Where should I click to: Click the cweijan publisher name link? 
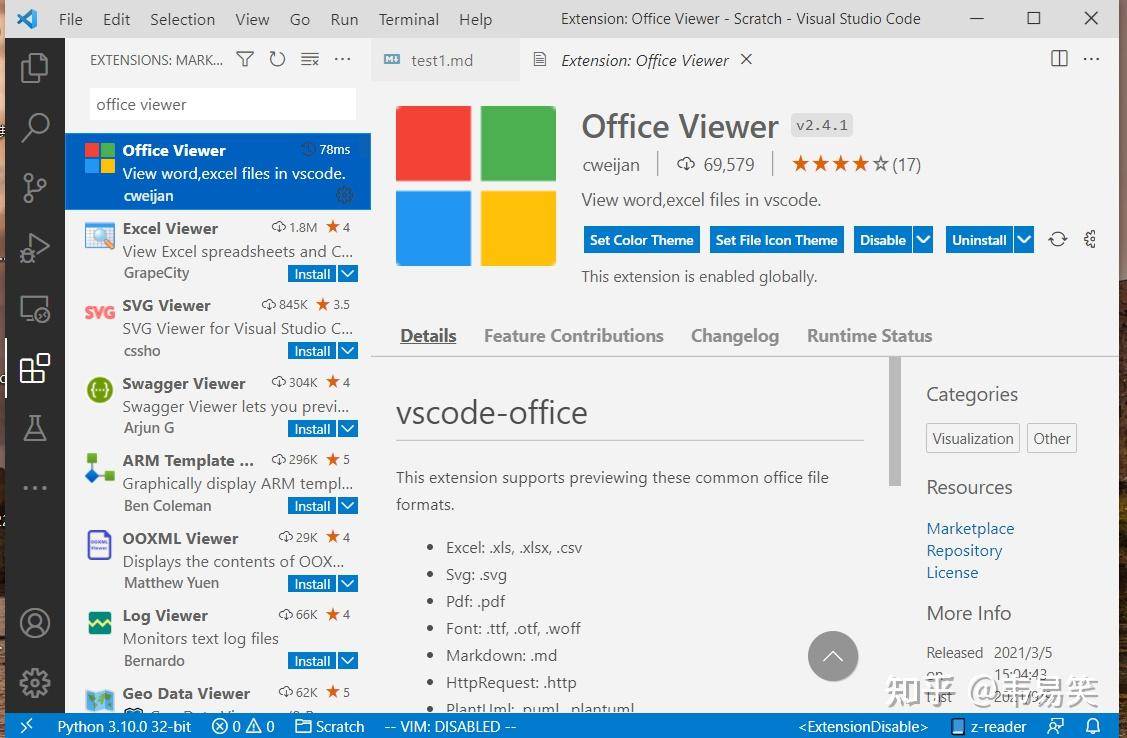coord(611,165)
